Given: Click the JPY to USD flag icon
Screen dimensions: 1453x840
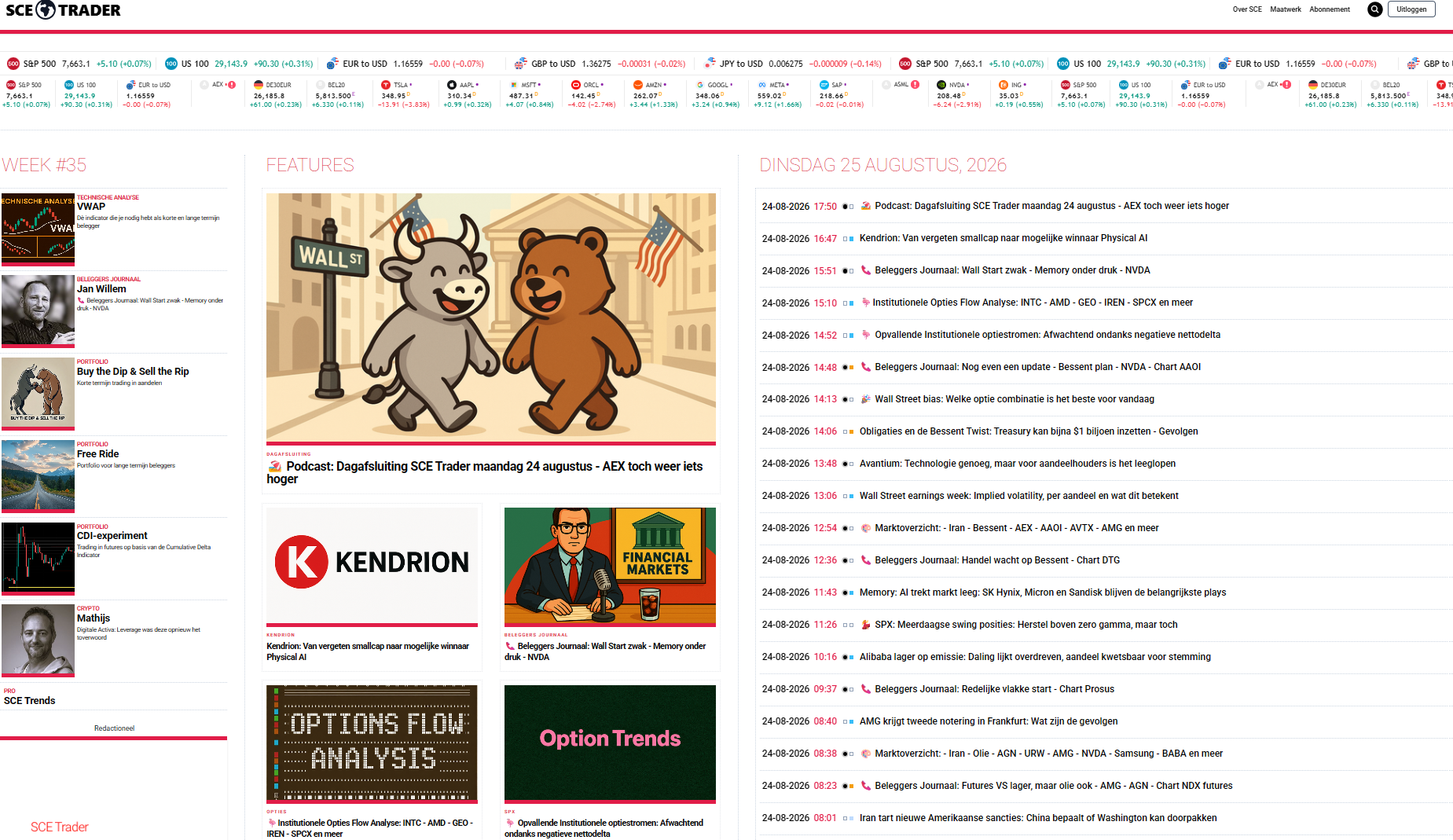Looking at the screenshot, I should point(710,64).
